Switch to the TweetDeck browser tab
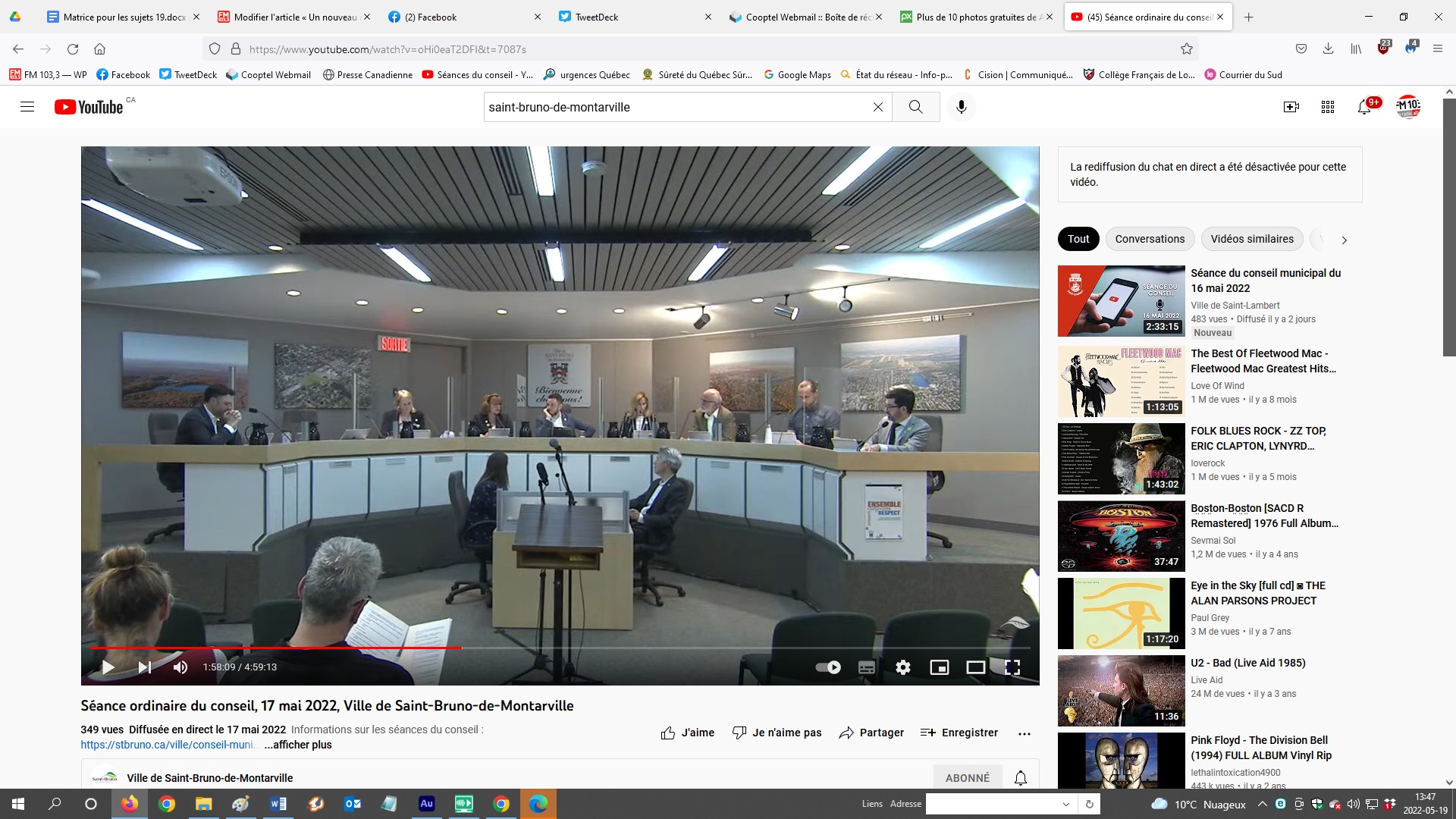 [597, 17]
